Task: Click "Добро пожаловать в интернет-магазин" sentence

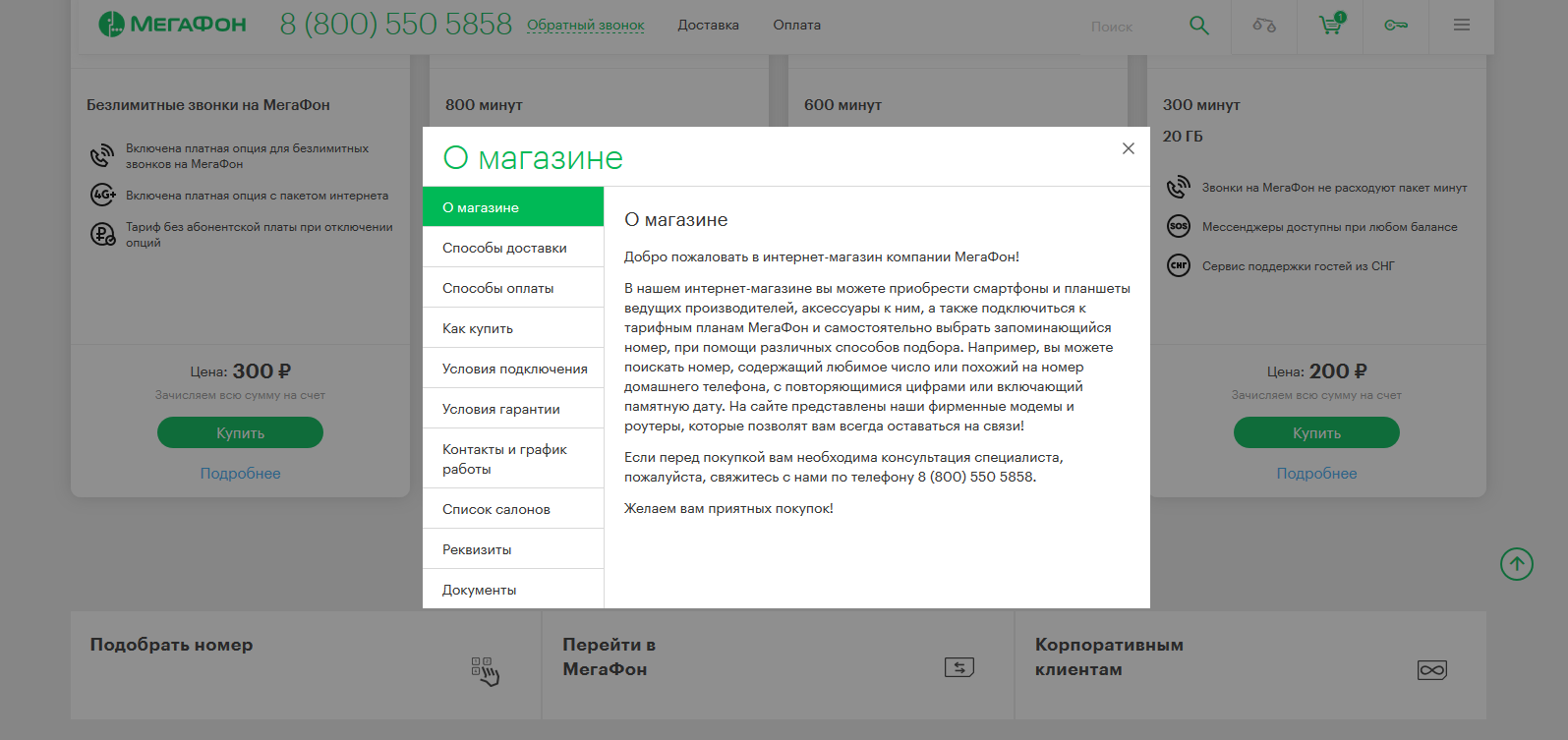Action: (822, 257)
